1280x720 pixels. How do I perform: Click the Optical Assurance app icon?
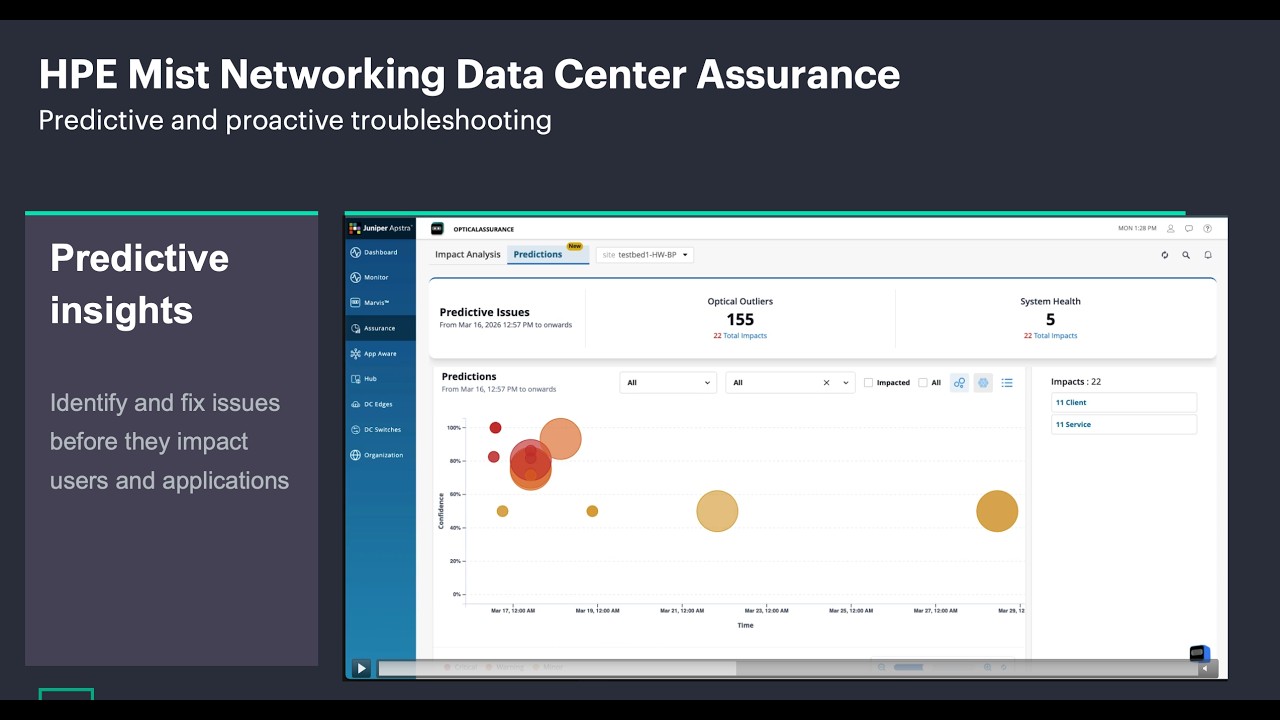point(437,229)
